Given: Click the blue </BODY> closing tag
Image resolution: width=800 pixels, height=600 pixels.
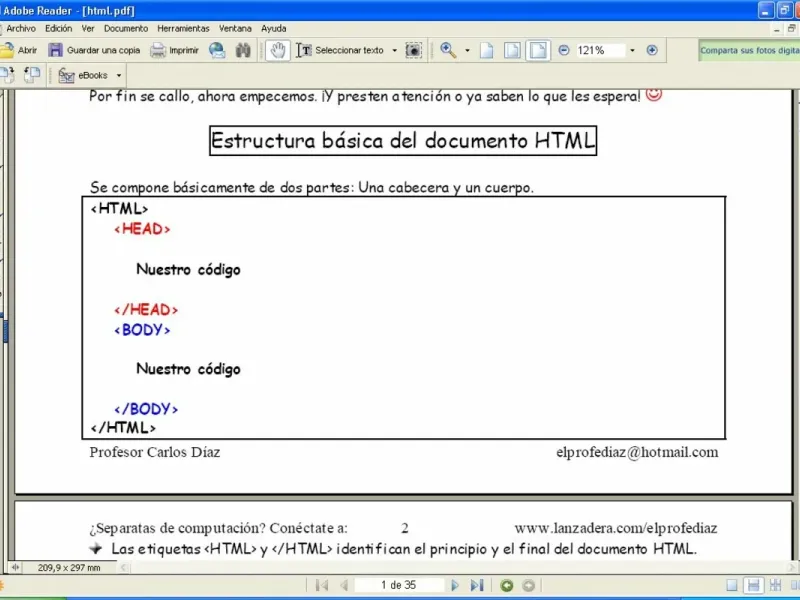Looking at the screenshot, I should pyautogui.click(x=146, y=409).
